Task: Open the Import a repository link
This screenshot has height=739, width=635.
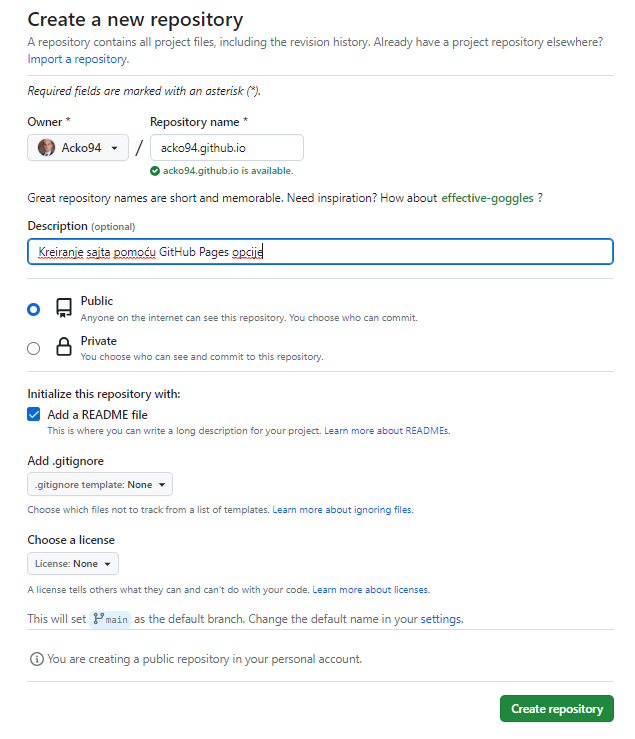Action: pyautogui.click(x=78, y=59)
